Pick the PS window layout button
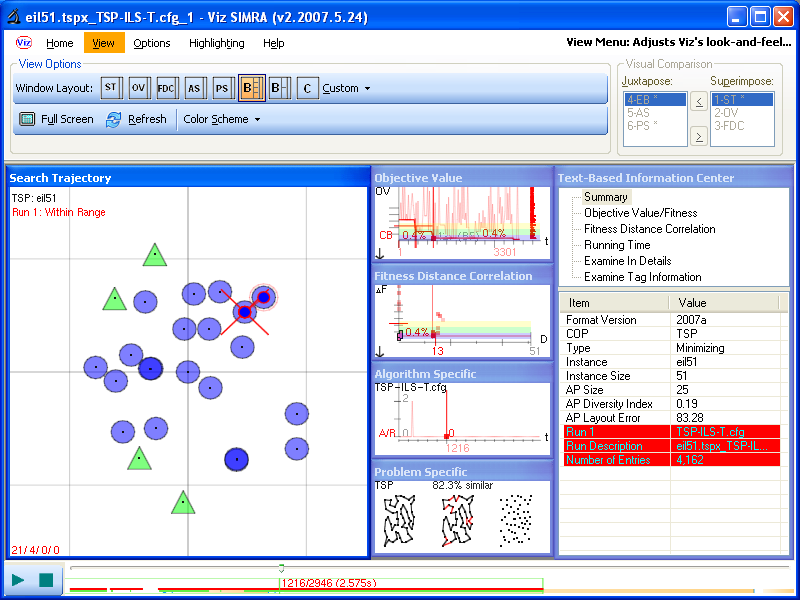The height and width of the screenshot is (600, 800). click(x=222, y=88)
